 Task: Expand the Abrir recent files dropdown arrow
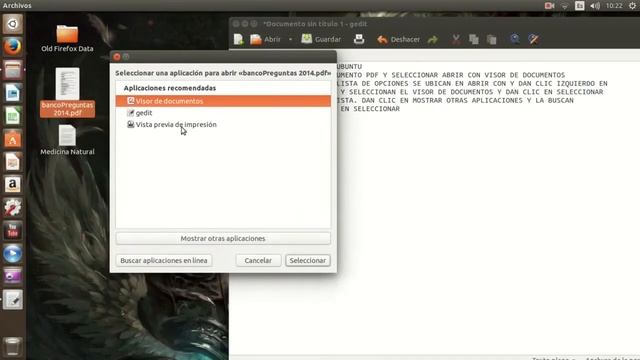pyautogui.click(x=290, y=40)
